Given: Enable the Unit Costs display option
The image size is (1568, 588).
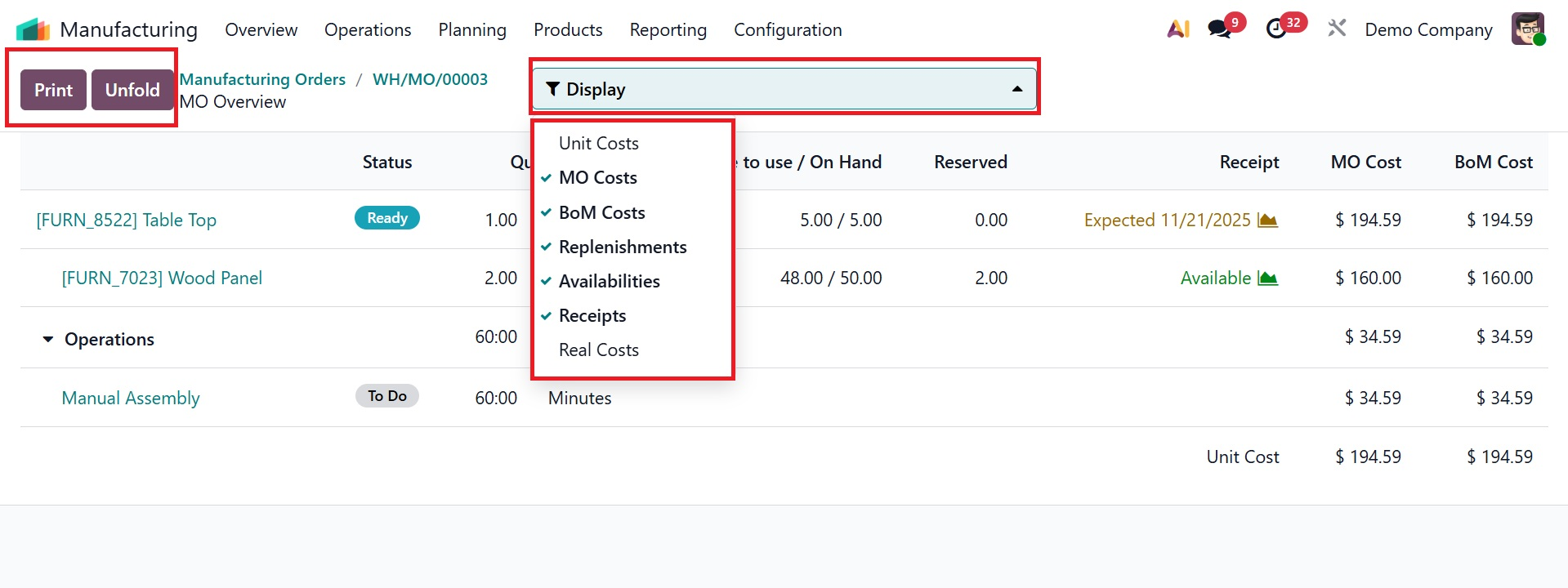Looking at the screenshot, I should pyautogui.click(x=599, y=144).
